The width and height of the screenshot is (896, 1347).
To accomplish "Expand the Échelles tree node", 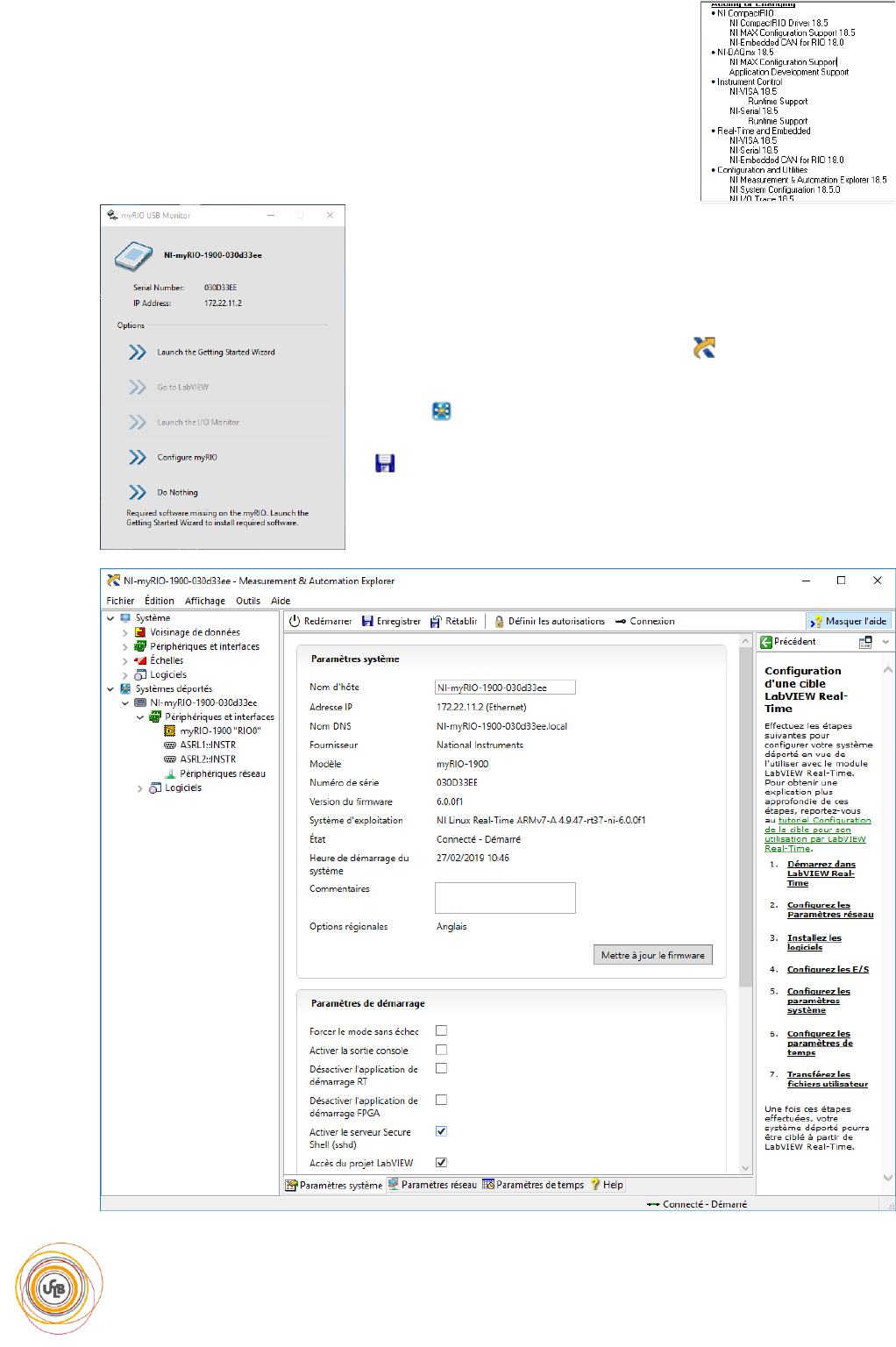I will pyautogui.click(x=124, y=660).
